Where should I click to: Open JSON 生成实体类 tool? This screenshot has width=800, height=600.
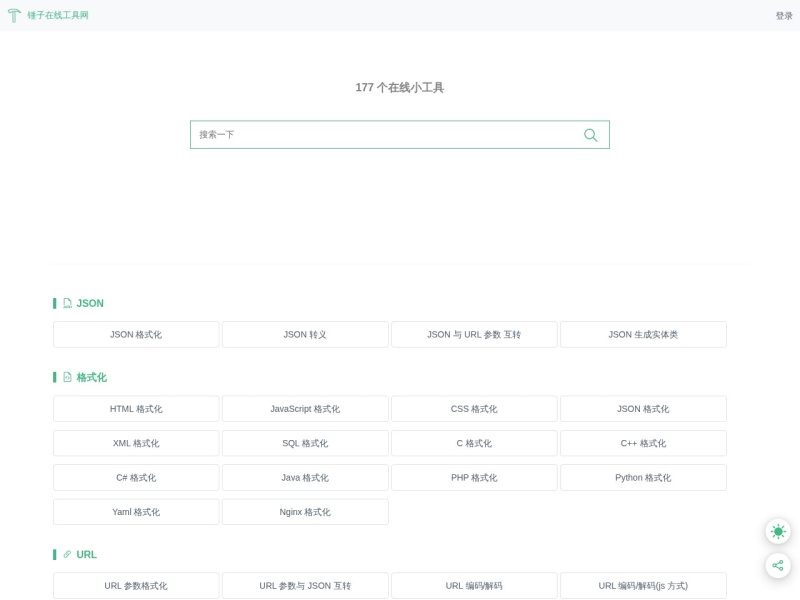pos(643,335)
